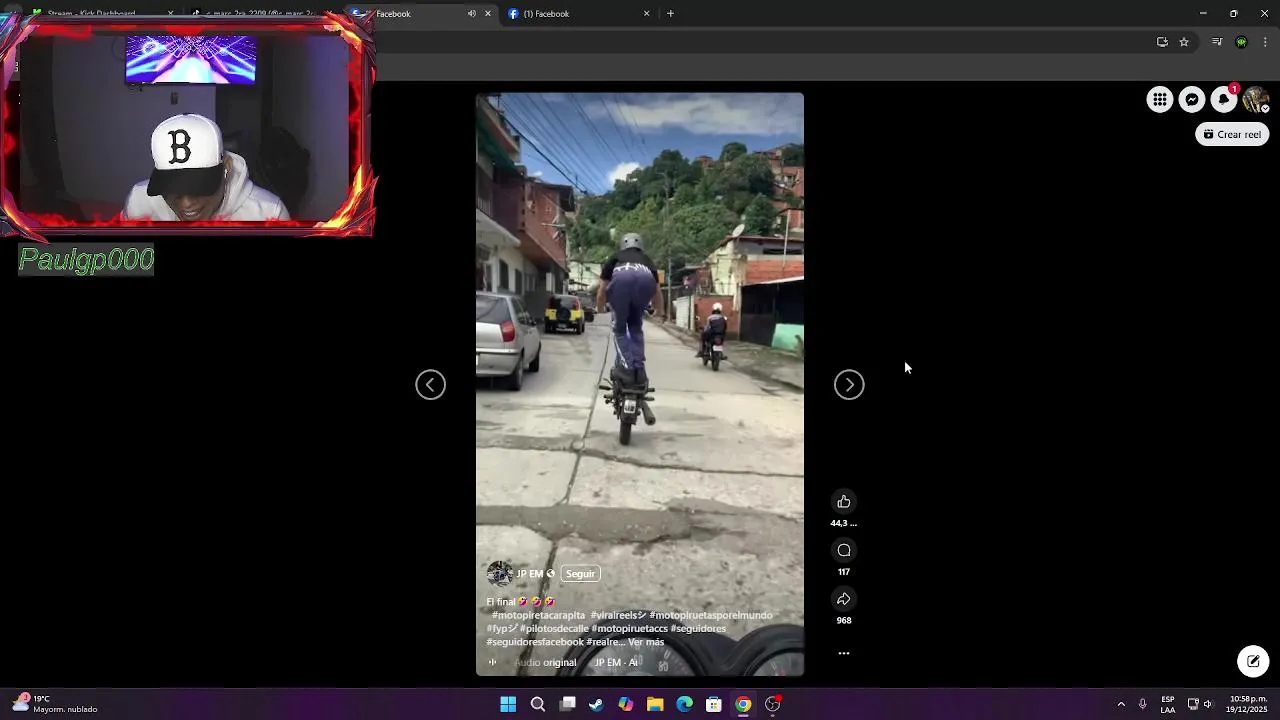Go to the previous reel arrow

click(x=431, y=385)
